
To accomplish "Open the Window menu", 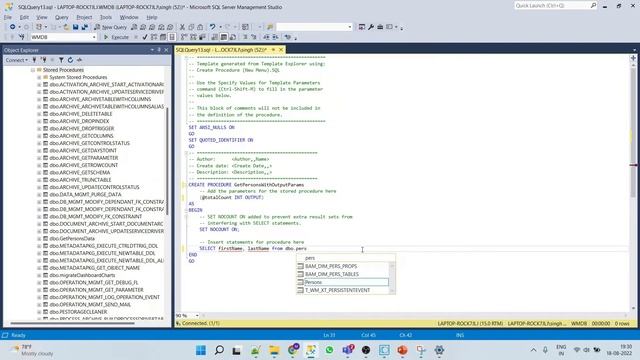I will [129, 17].
